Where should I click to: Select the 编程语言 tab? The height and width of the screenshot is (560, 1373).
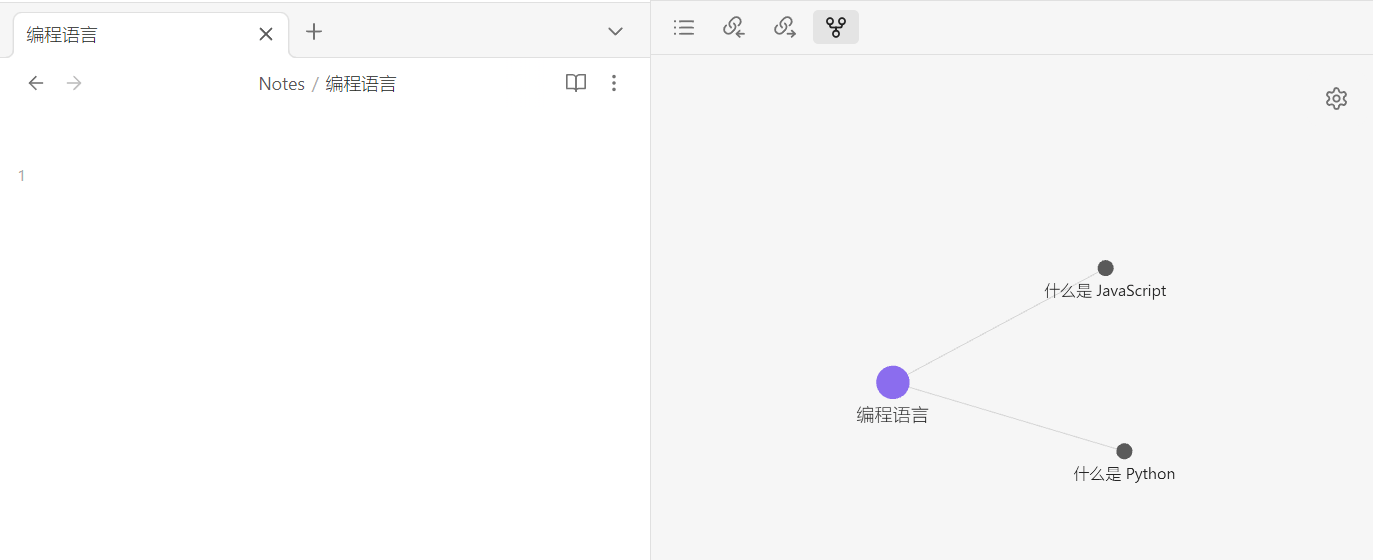120,35
